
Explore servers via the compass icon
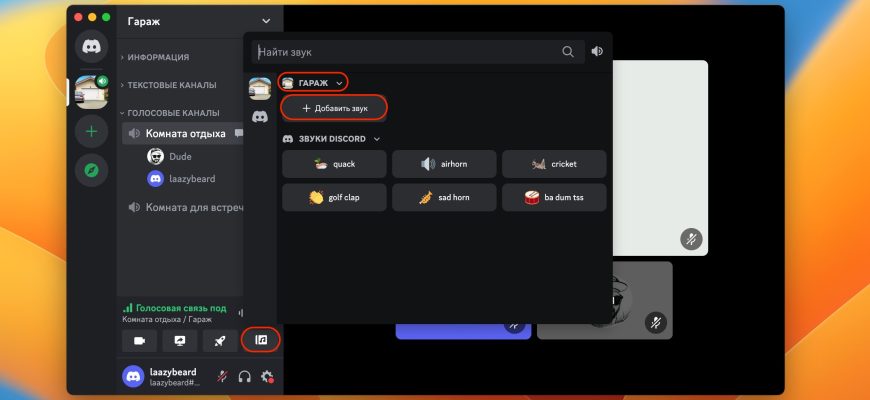click(x=91, y=170)
